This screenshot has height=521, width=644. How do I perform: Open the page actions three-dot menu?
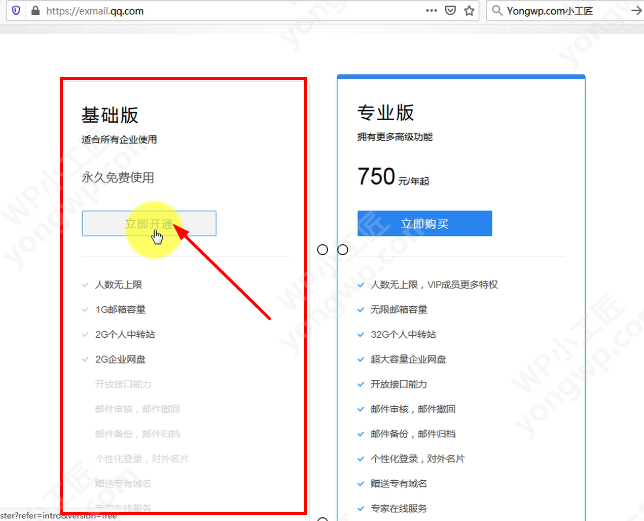click(432, 11)
